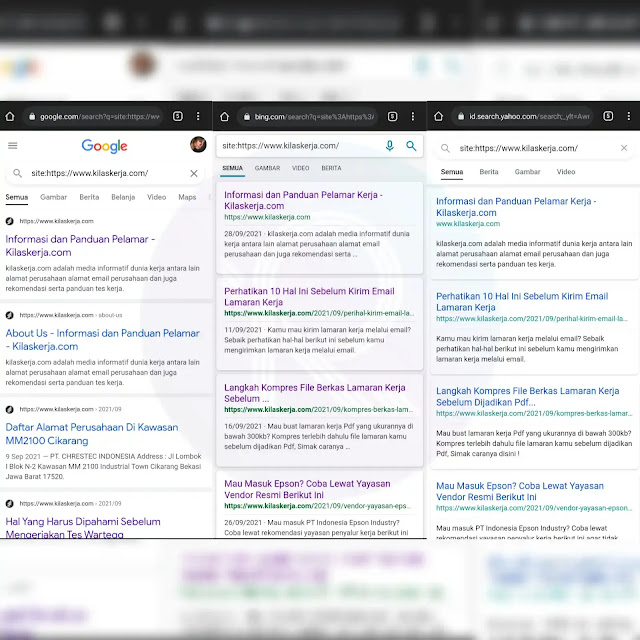Click Yahoo green URL www.kilaskerja.com under first result

click(468, 224)
